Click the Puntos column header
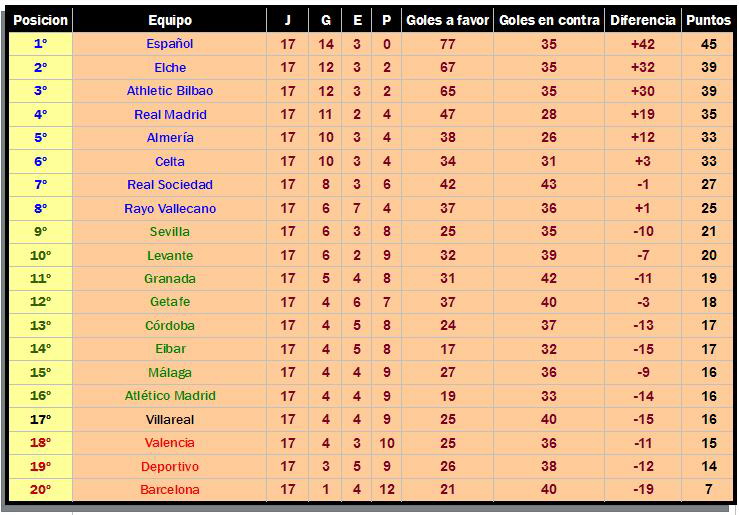This screenshot has width=739, height=515. (x=708, y=20)
